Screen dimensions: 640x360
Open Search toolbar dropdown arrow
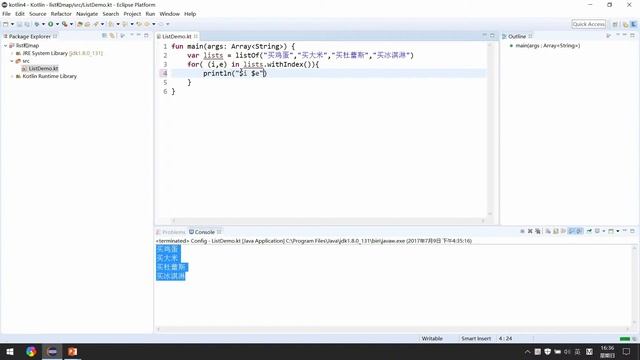point(102,24)
